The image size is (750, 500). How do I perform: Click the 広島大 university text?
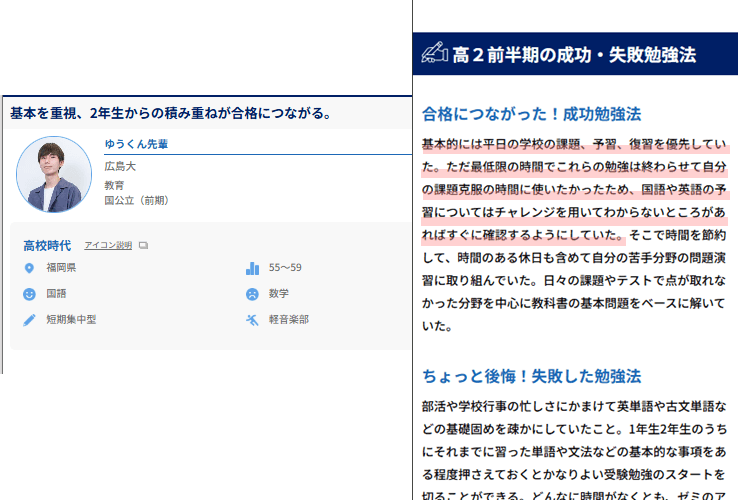(x=120, y=166)
